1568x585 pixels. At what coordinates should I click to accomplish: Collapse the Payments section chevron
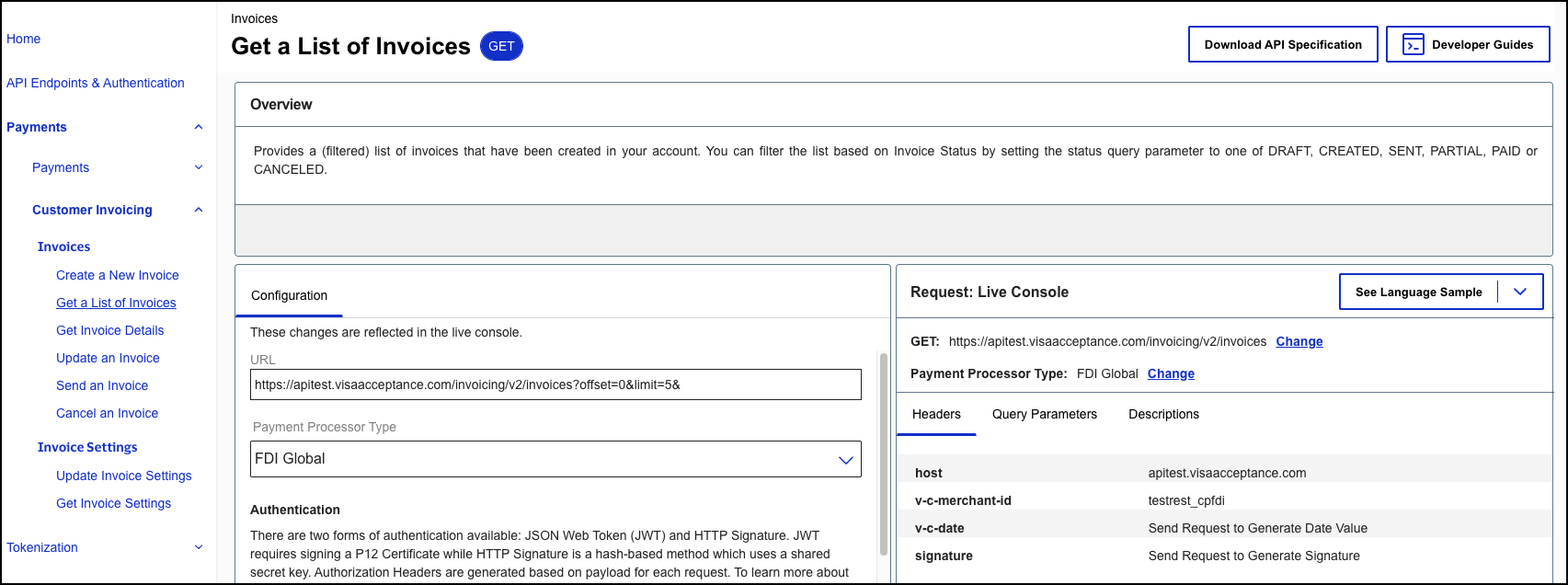tap(199, 127)
